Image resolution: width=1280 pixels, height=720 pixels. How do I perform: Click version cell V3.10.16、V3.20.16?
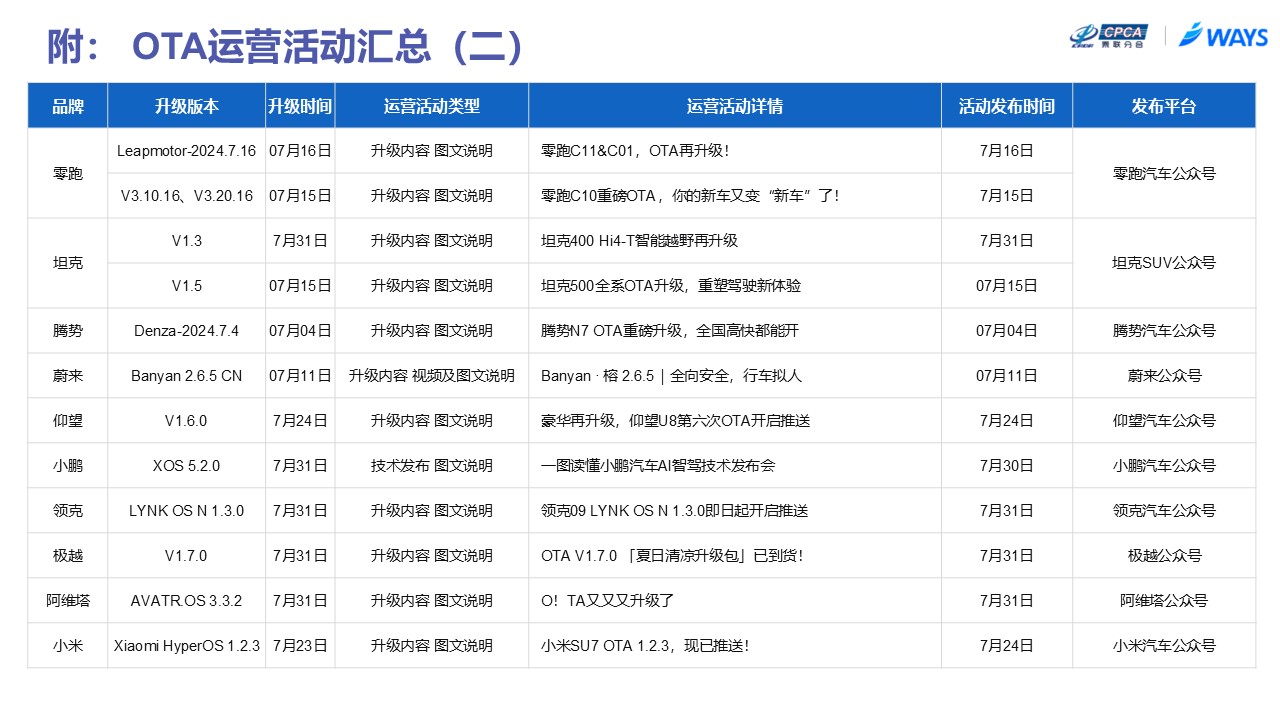[x=186, y=196]
